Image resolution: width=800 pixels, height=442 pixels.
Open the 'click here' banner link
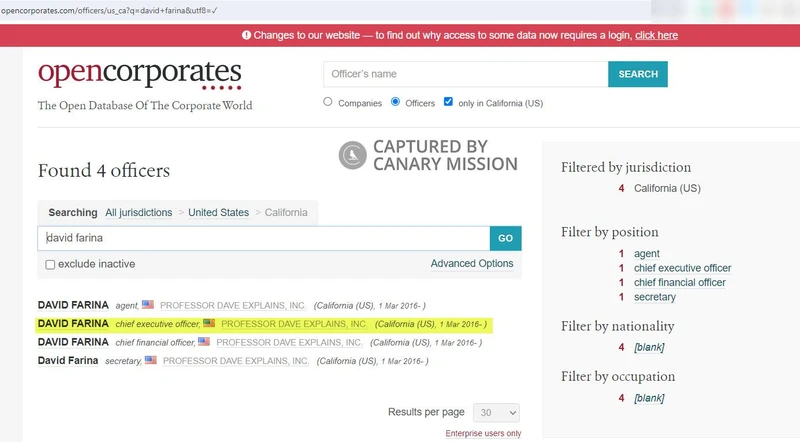(x=656, y=35)
